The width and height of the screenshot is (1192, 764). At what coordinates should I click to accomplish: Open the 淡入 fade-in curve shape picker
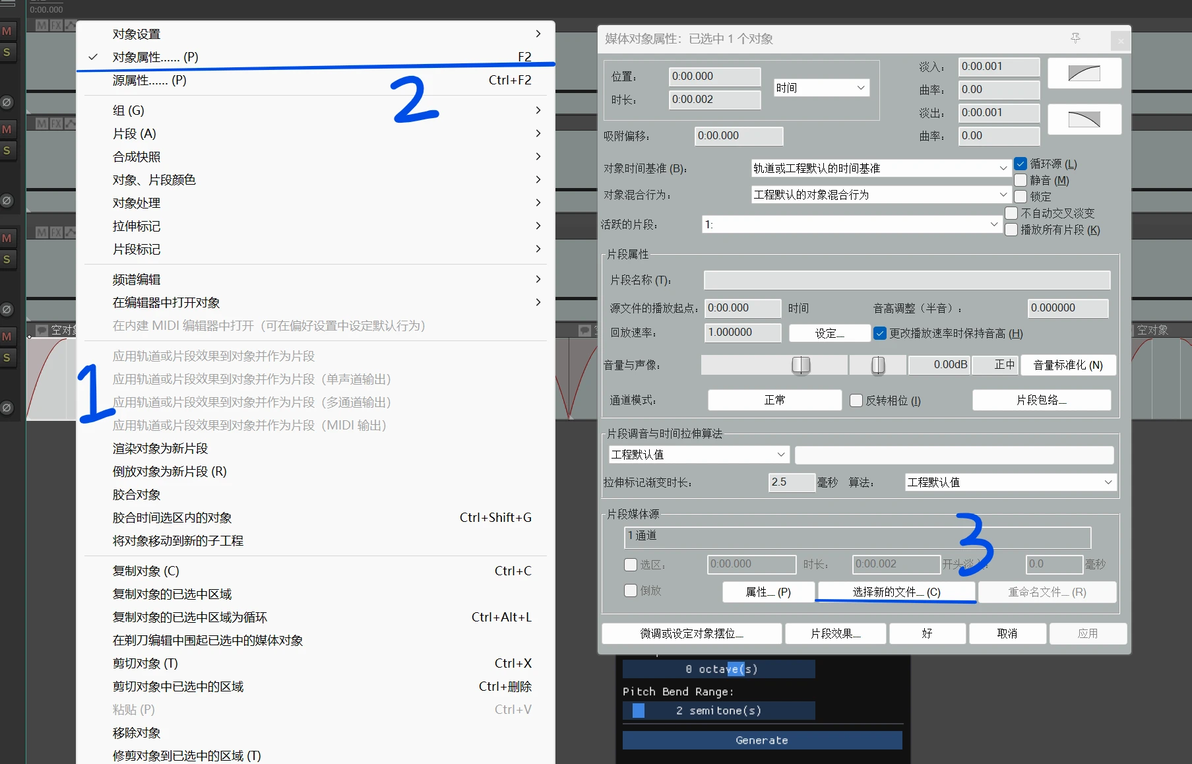tap(1084, 74)
